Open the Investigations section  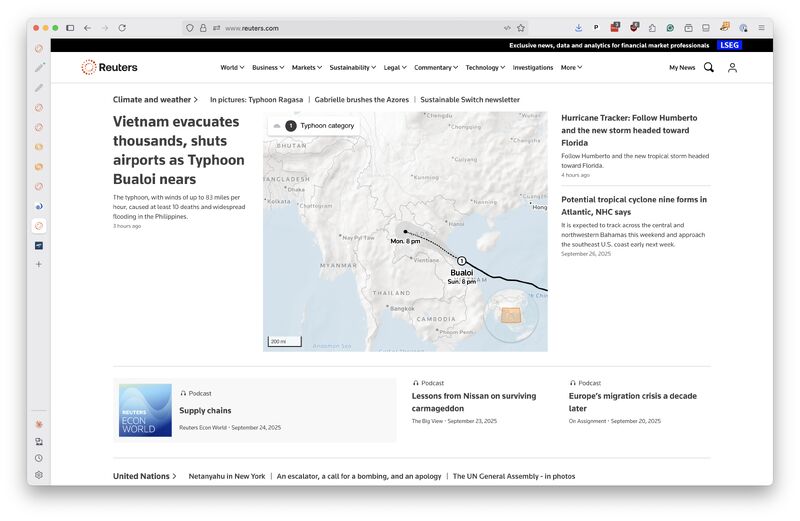point(533,67)
